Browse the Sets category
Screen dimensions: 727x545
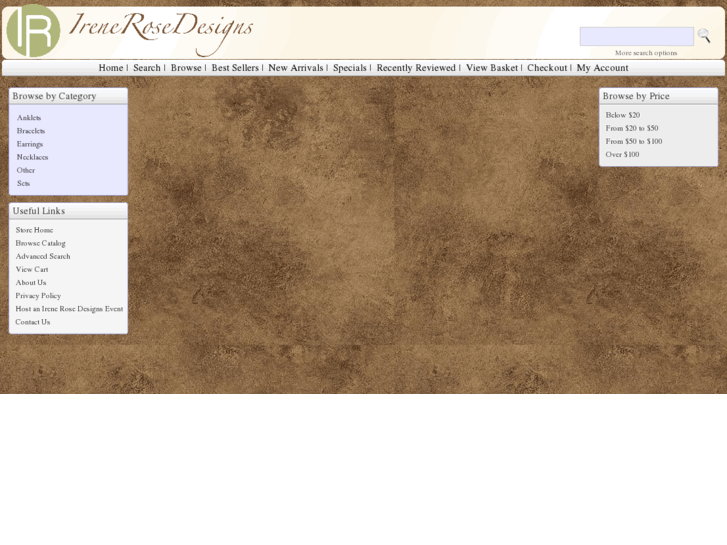(23, 183)
